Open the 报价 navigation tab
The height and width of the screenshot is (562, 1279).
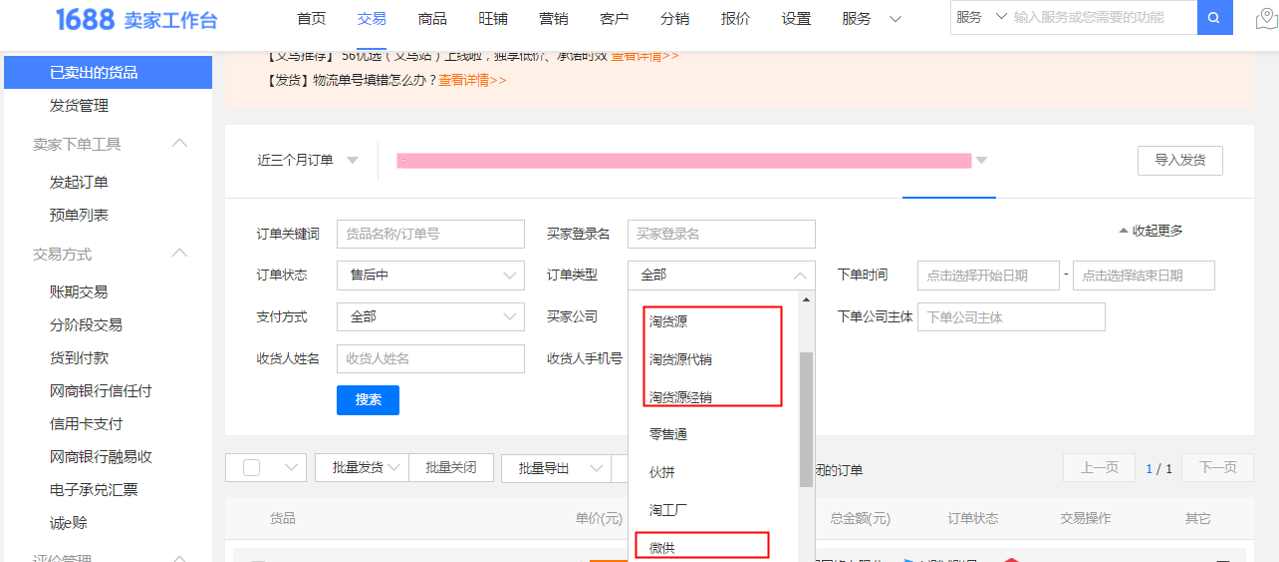pos(736,19)
